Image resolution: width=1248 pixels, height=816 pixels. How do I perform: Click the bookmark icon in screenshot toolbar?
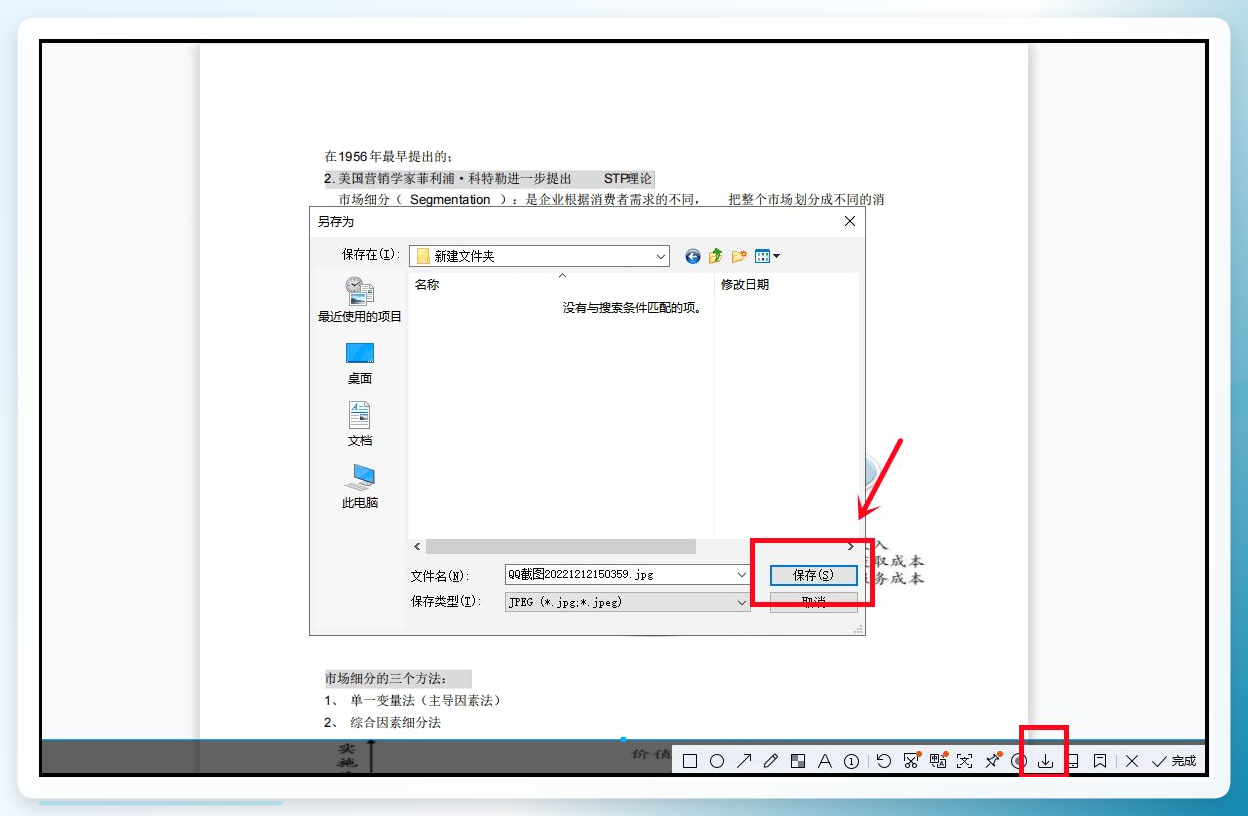tap(1100, 761)
